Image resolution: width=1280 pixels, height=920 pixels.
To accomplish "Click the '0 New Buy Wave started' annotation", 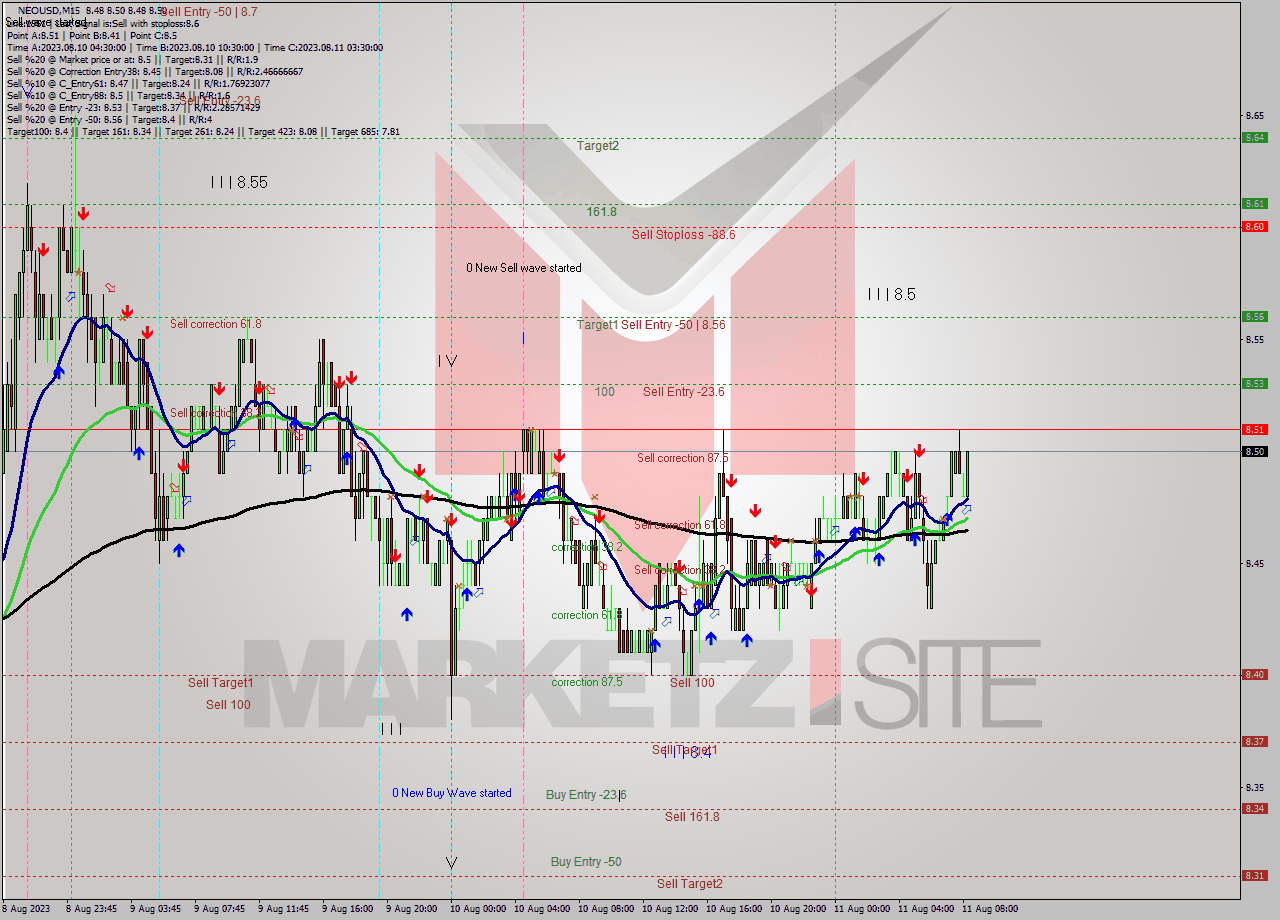I will pos(451,793).
